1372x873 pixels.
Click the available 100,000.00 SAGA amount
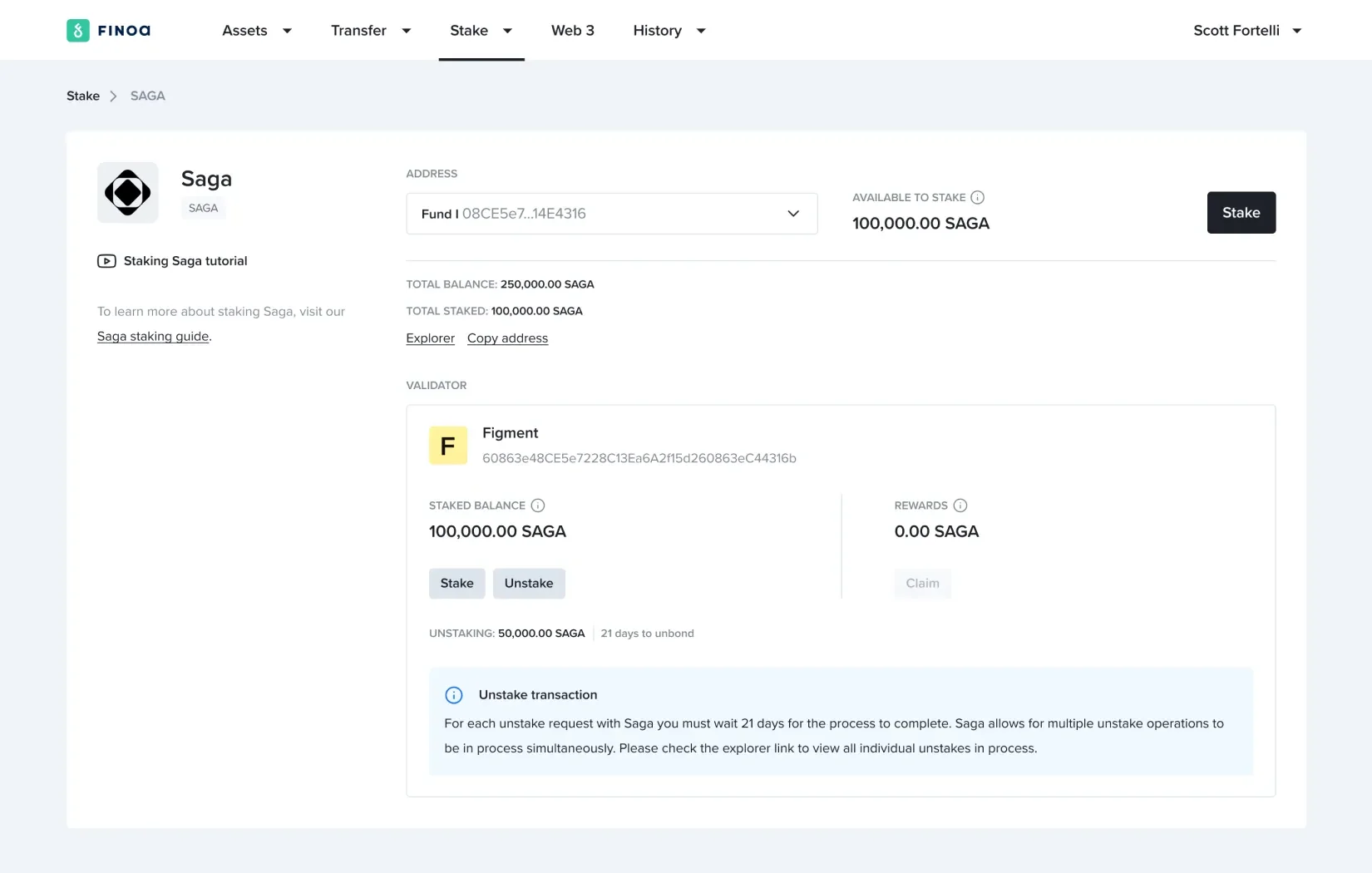tap(921, 224)
